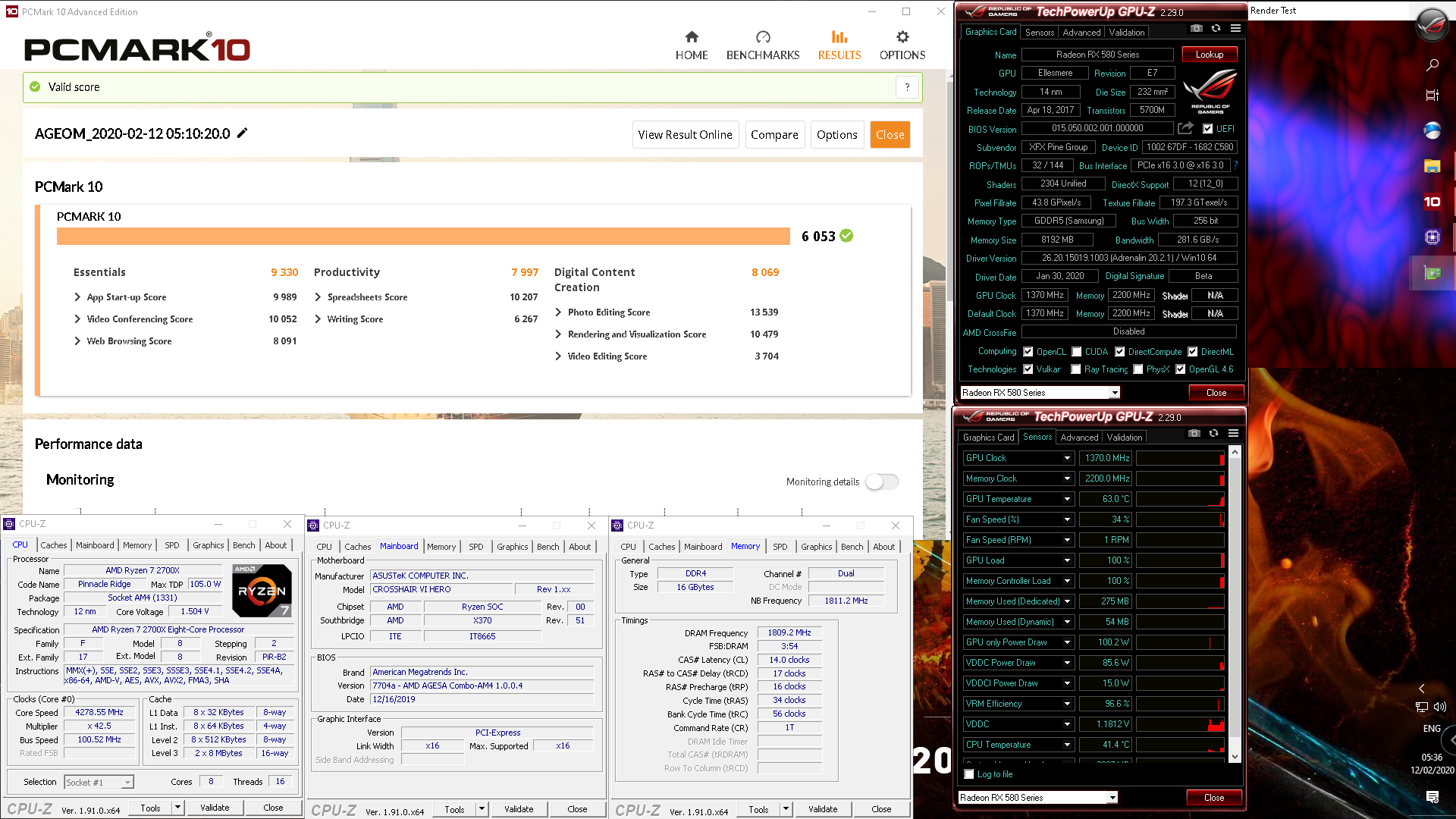Open the RESULTS bar chart icon
The height and width of the screenshot is (819, 1456).
(839, 36)
